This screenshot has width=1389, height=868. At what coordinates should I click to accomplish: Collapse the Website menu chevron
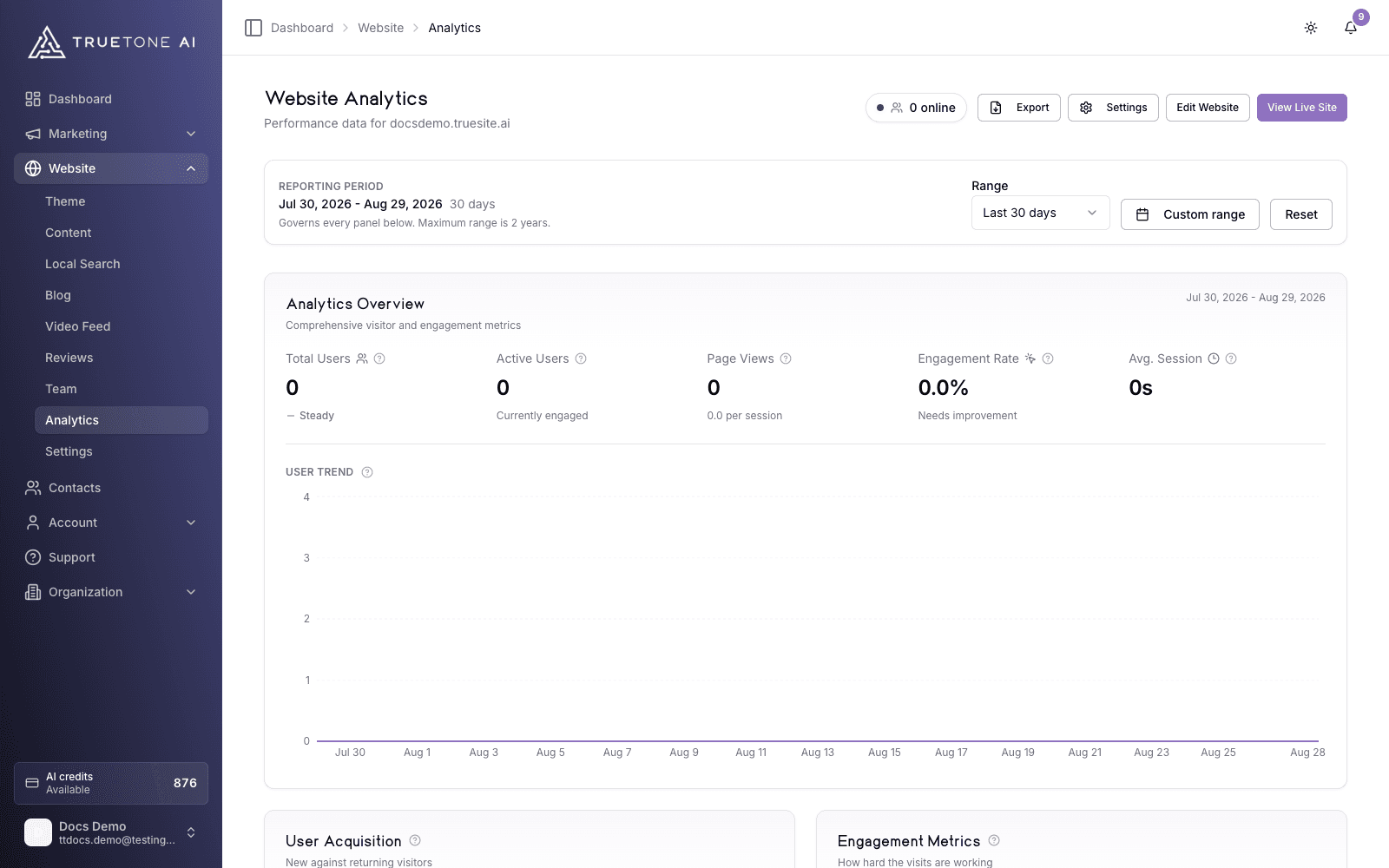click(x=191, y=168)
